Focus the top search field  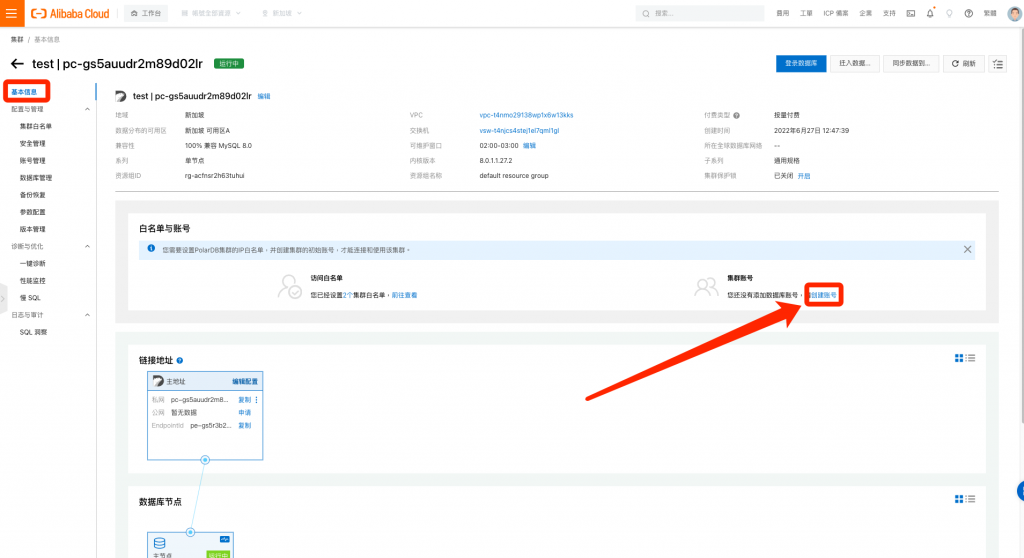[699, 13]
